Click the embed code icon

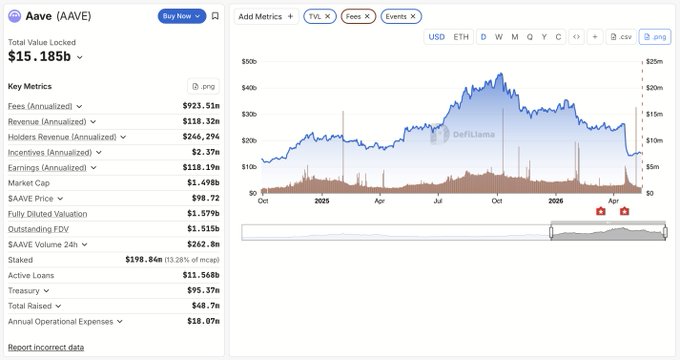[x=576, y=37]
